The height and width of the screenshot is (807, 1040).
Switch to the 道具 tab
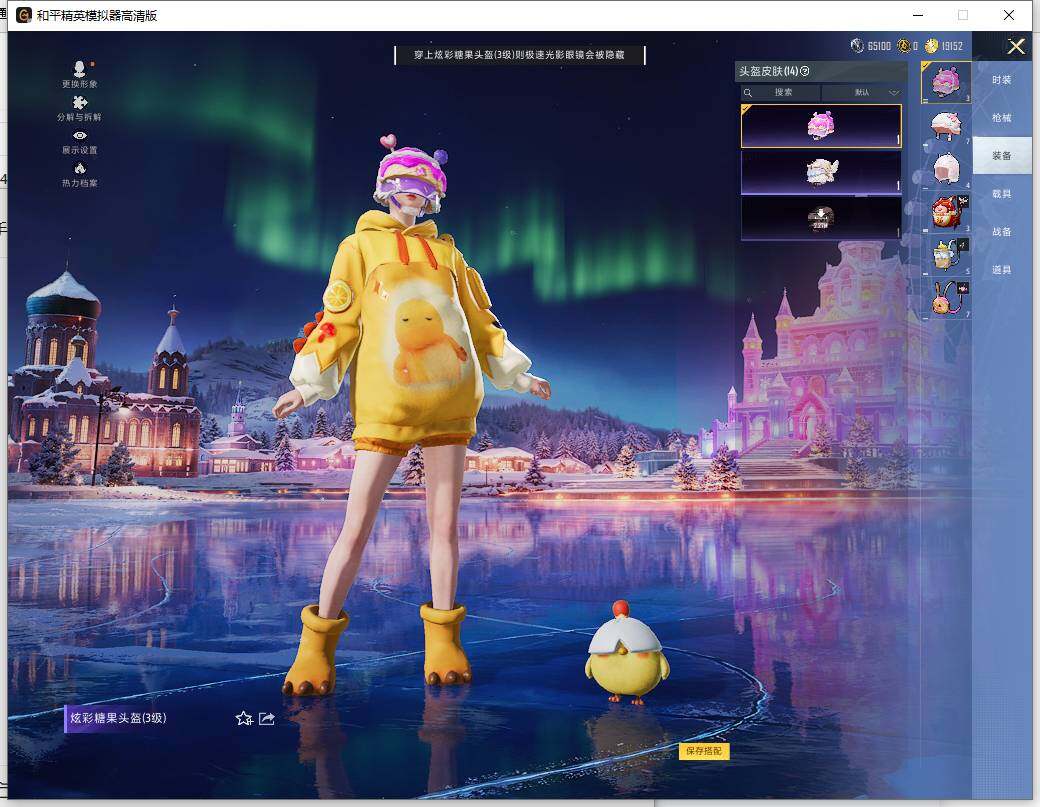[1002, 269]
